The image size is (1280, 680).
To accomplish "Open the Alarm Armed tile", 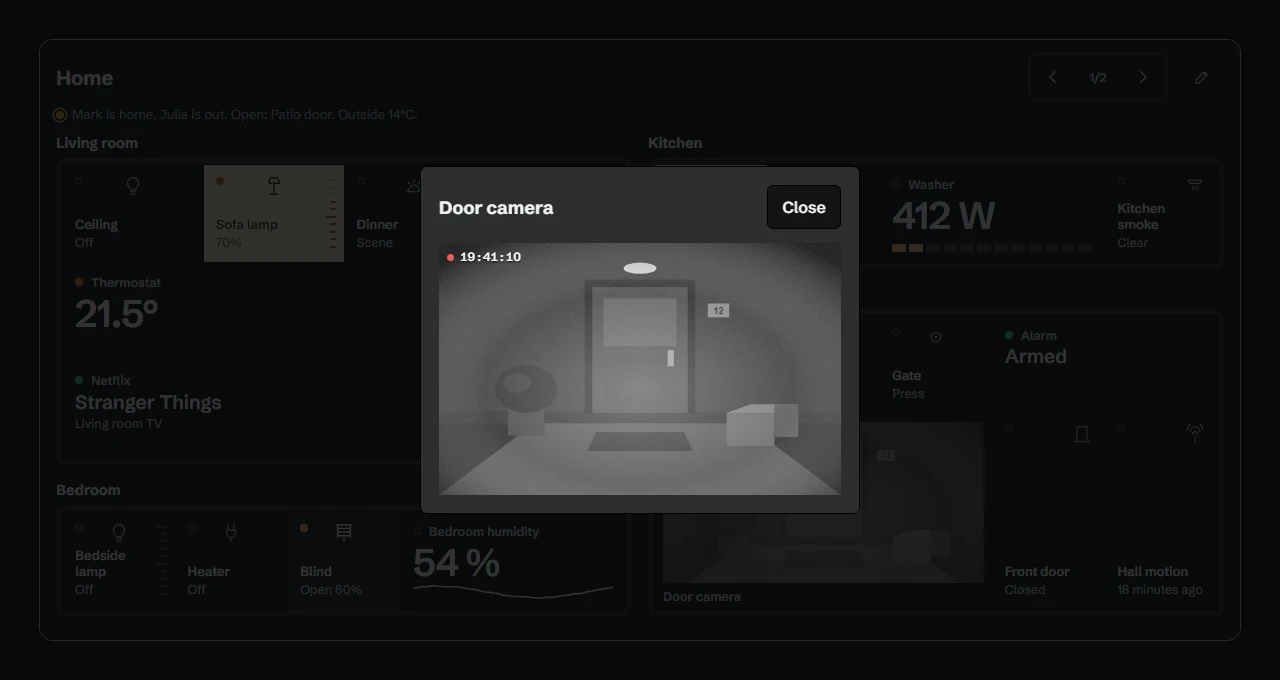I will 1105,365.
